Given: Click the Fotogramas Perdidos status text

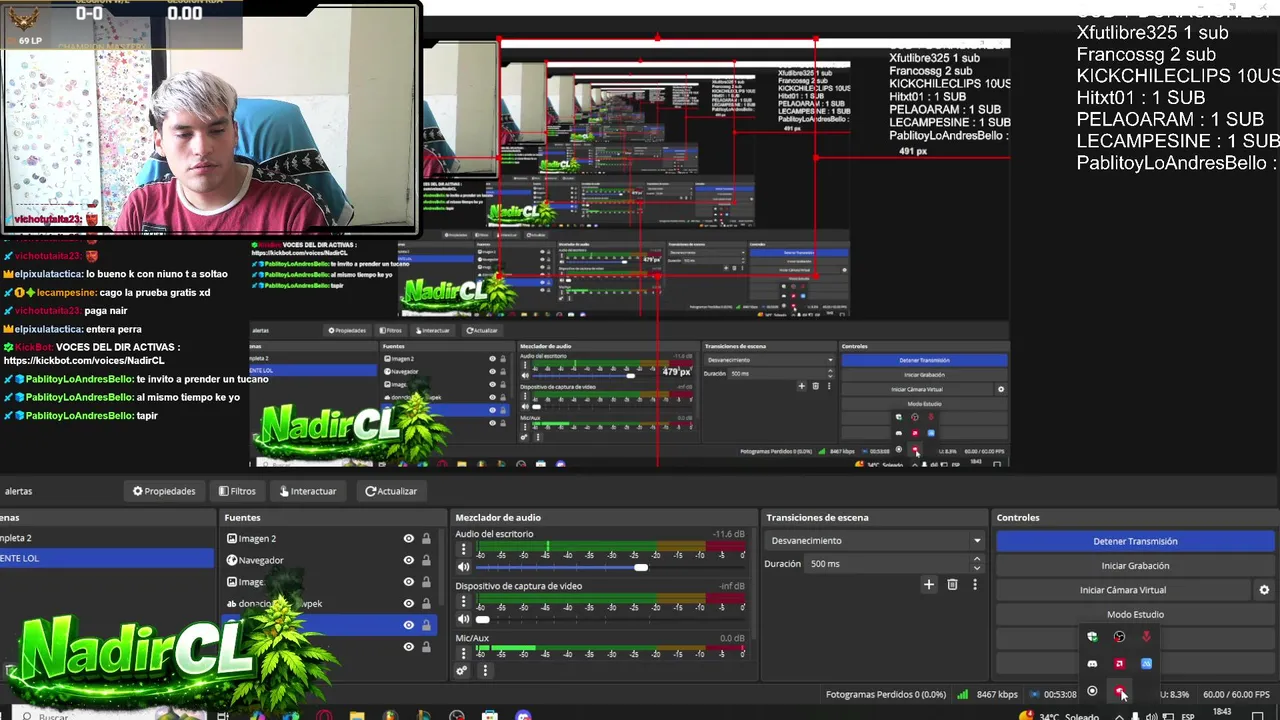Looking at the screenshot, I should [885, 694].
